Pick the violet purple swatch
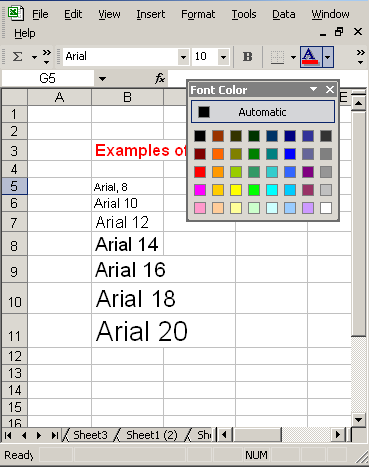This screenshot has width=369, height=467. tap(308, 172)
